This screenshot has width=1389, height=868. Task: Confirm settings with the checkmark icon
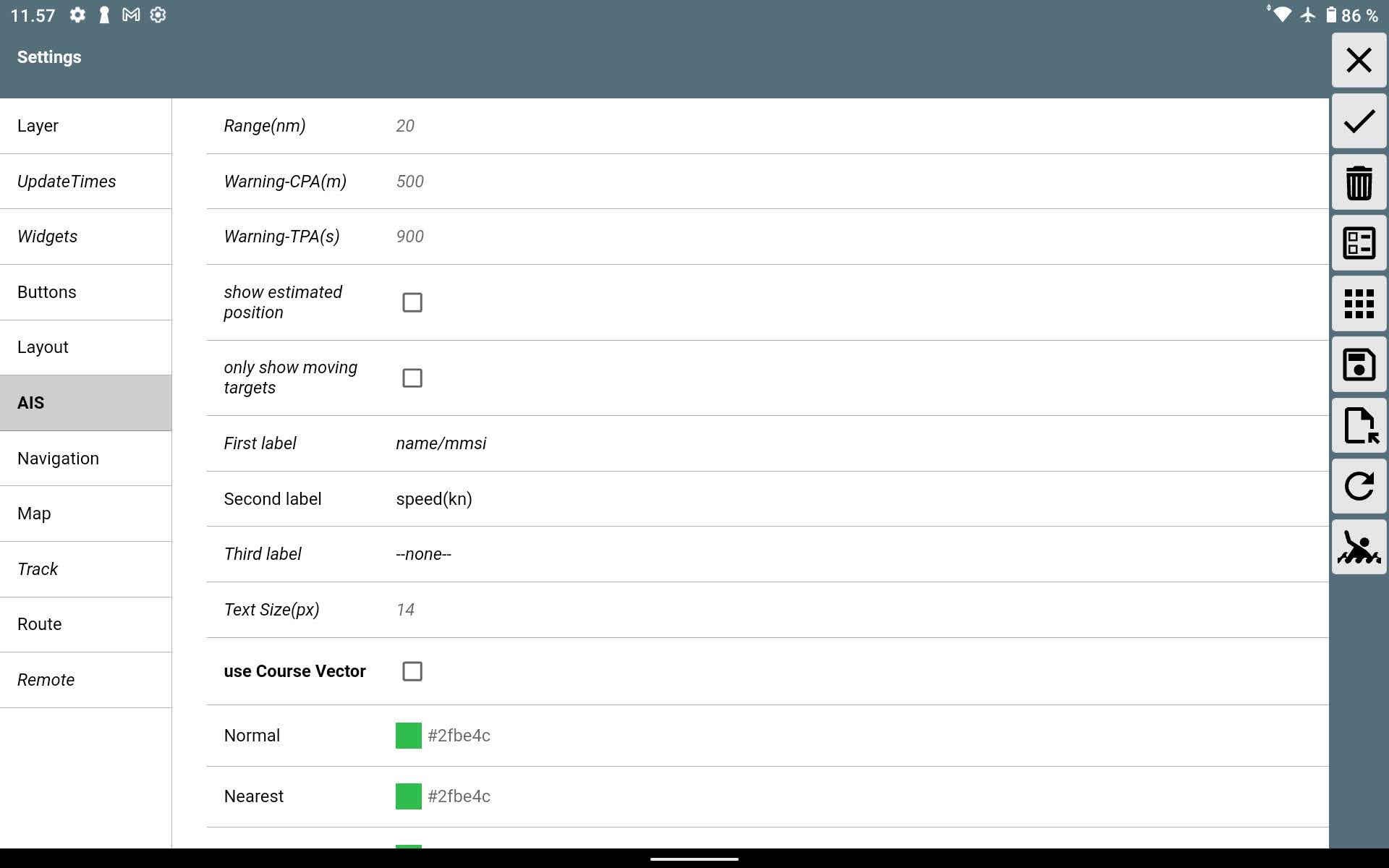tap(1359, 121)
